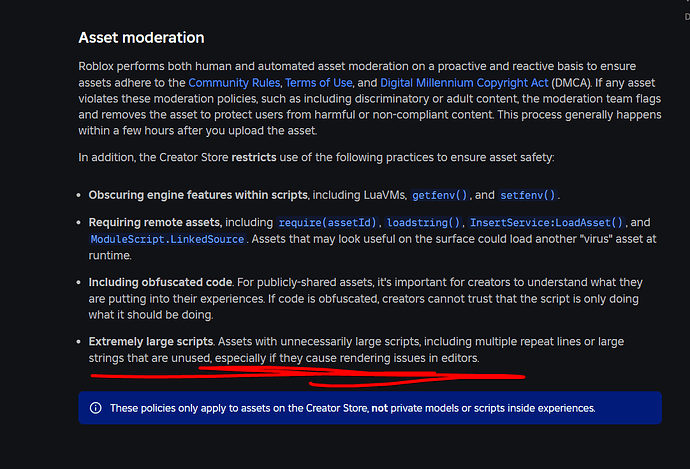This screenshot has width=690, height=469.
Task: Click the bold text 'Obscuring engine features within scripts'
Action: [x=198, y=195]
